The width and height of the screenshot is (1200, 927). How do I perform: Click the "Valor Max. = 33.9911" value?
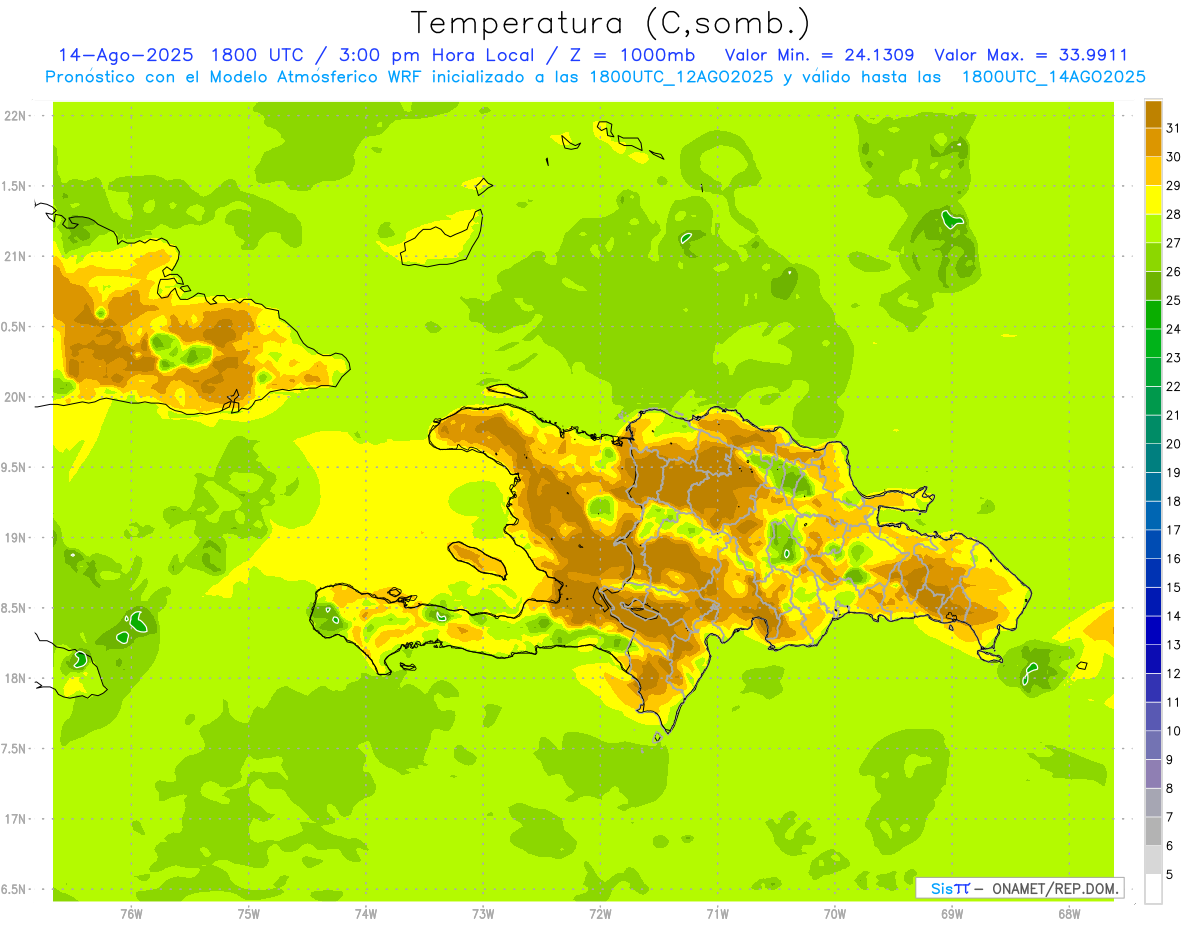click(x=1031, y=55)
